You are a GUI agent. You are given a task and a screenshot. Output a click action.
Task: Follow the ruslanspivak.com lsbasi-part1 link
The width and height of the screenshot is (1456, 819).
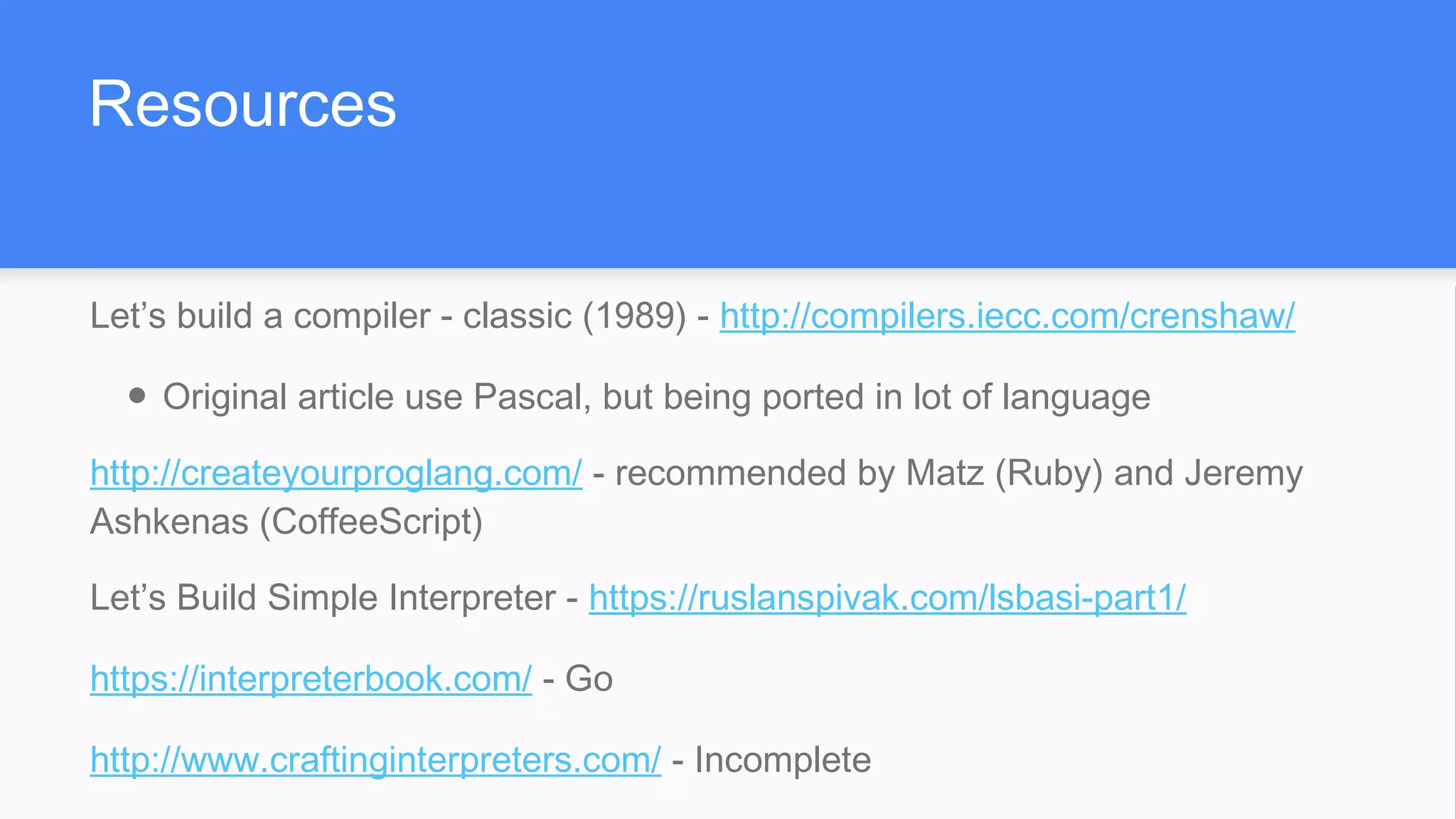point(887,598)
